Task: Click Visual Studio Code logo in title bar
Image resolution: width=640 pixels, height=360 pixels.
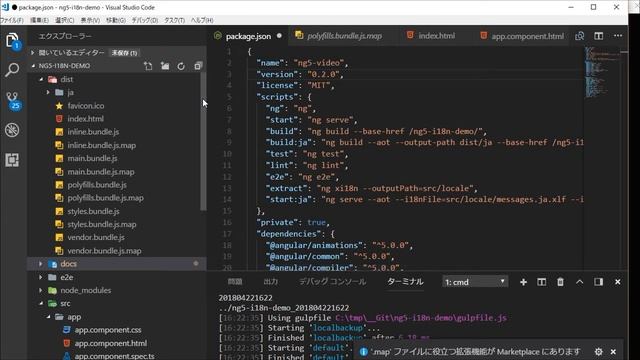Action: [x=5, y=7]
